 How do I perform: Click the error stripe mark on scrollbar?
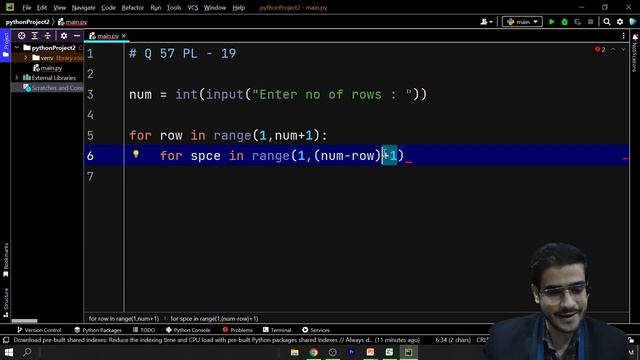[x=626, y=159]
